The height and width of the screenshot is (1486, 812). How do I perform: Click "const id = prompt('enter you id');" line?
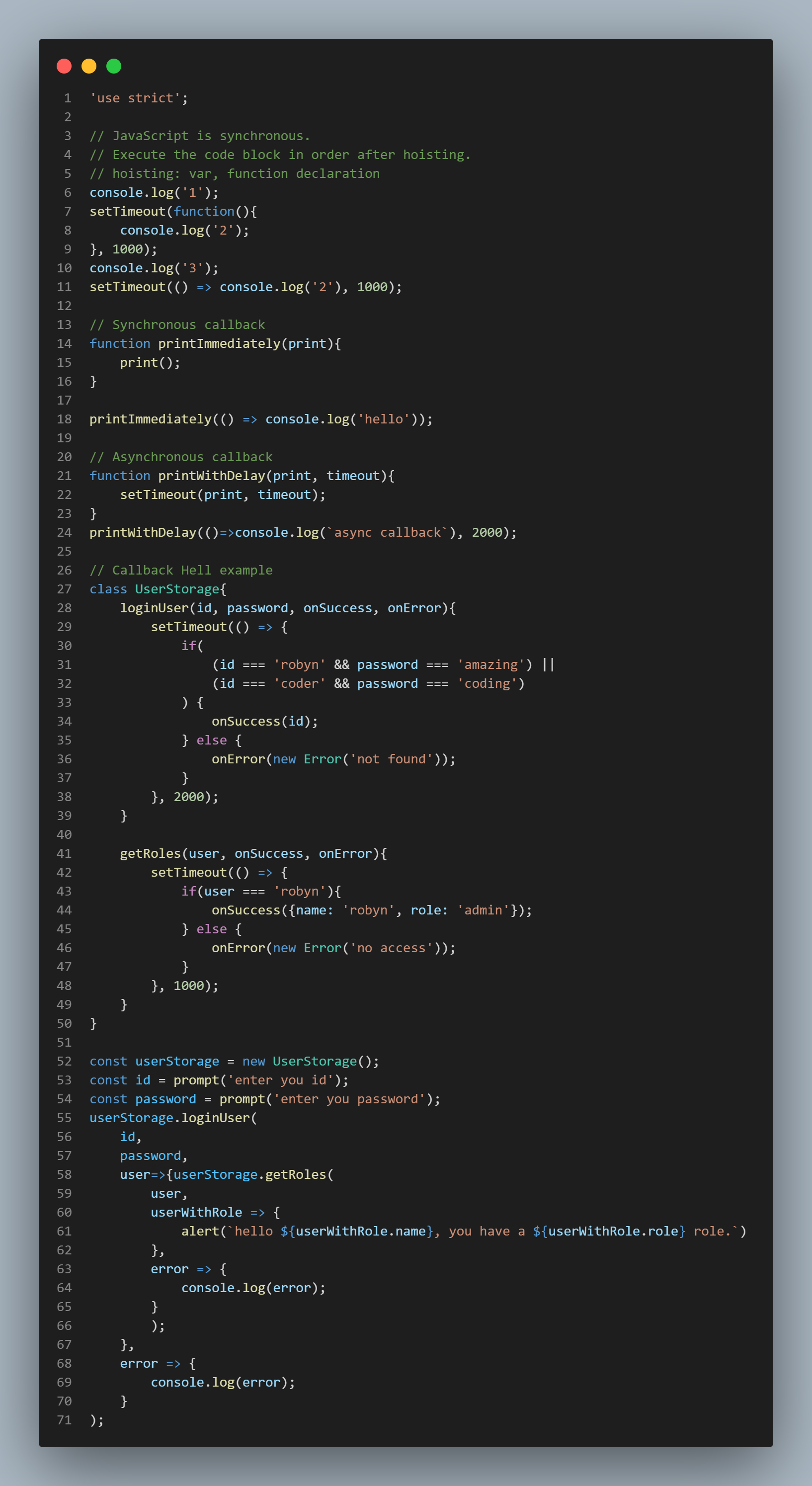coord(219,1080)
